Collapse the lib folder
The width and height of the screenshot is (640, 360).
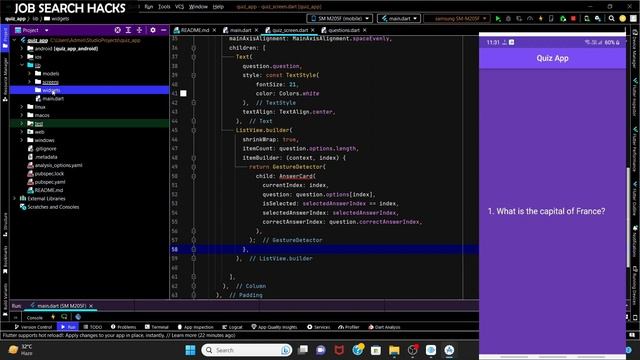point(22,65)
